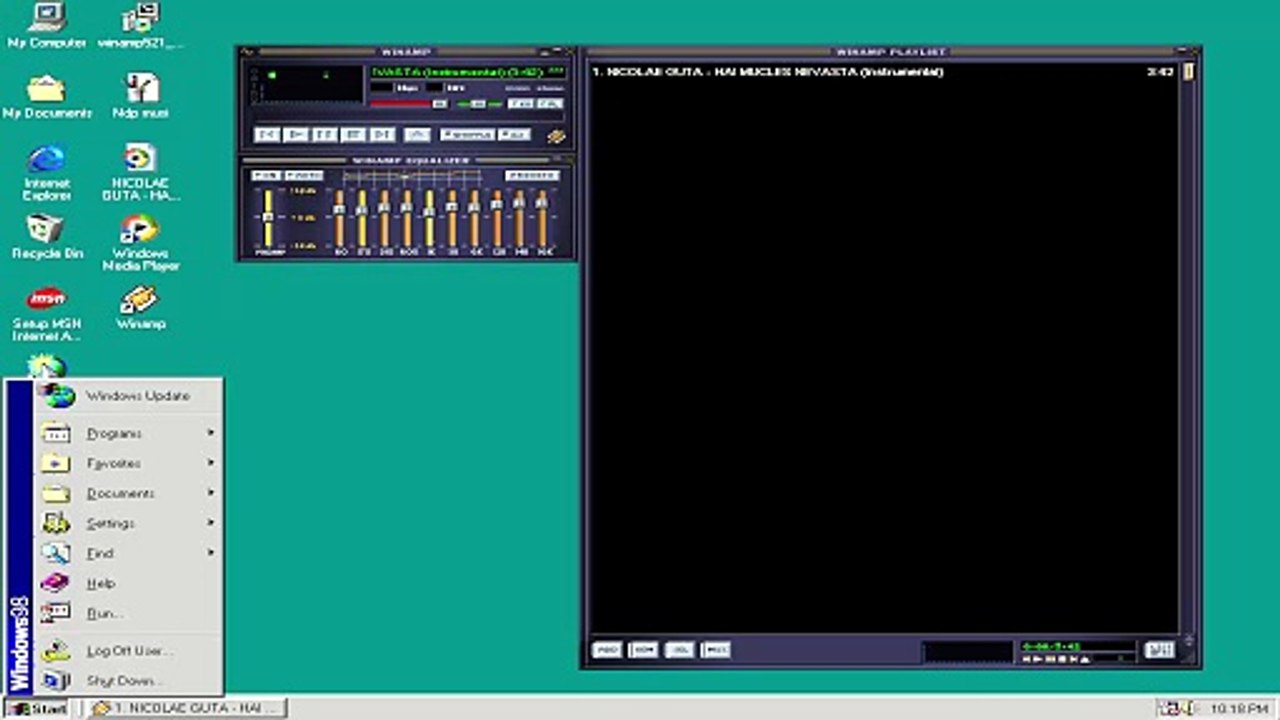Click the MISC button in Winamp Playlist

[x=715, y=650]
